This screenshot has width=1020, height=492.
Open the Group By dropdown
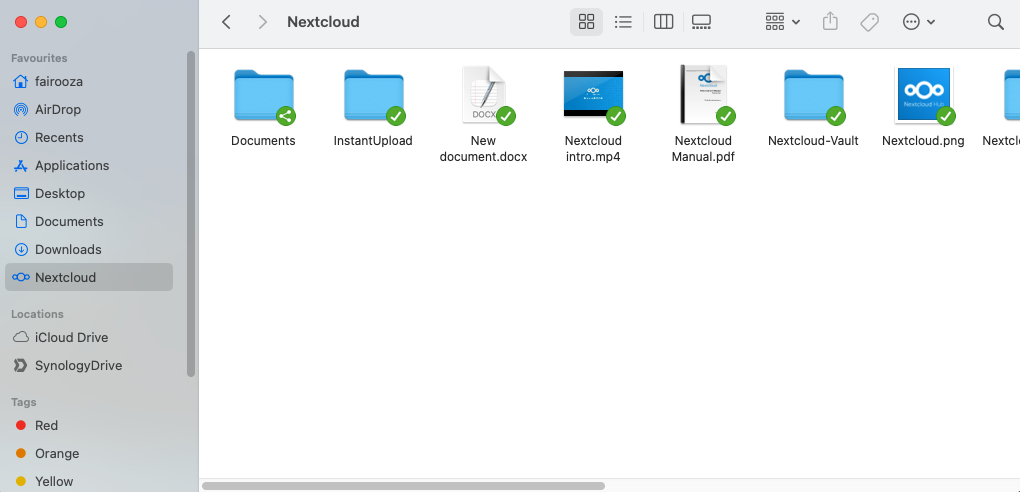[x=783, y=22]
